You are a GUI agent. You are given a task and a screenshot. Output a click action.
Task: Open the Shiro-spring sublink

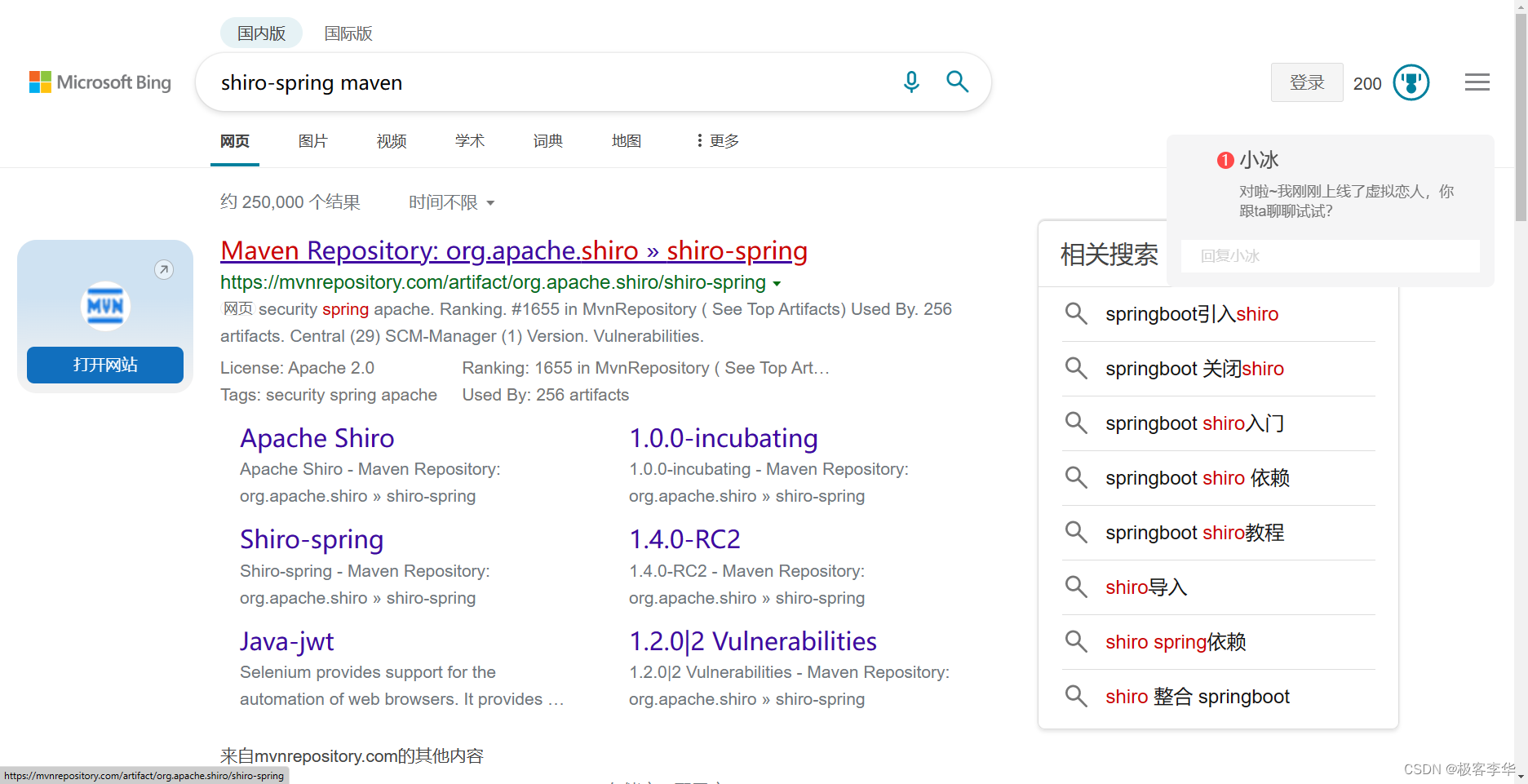pyautogui.click(x=312, y=539)
